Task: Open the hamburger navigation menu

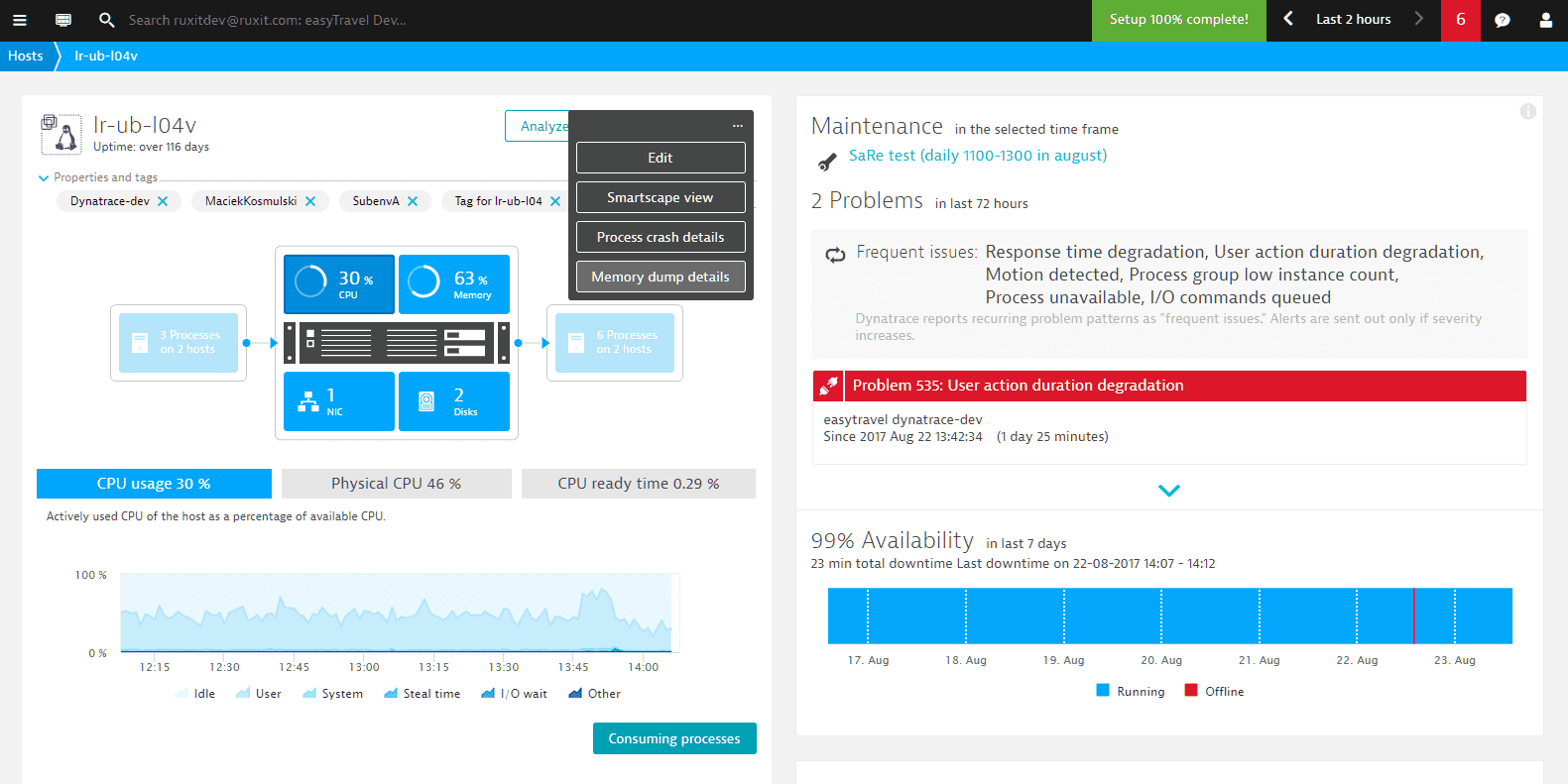Action: pyautogui.click(x=19, y=20)
